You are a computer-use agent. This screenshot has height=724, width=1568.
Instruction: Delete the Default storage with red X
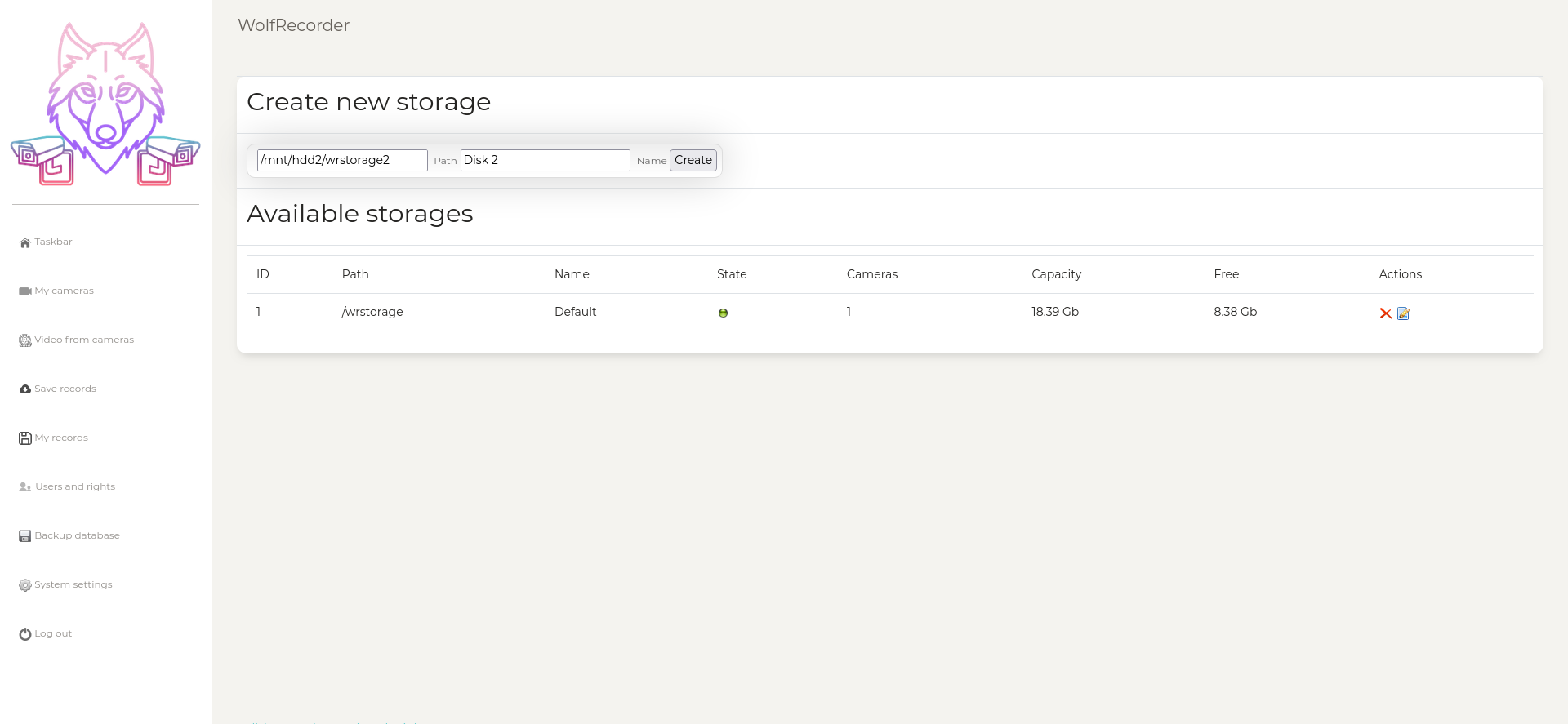1386,313
